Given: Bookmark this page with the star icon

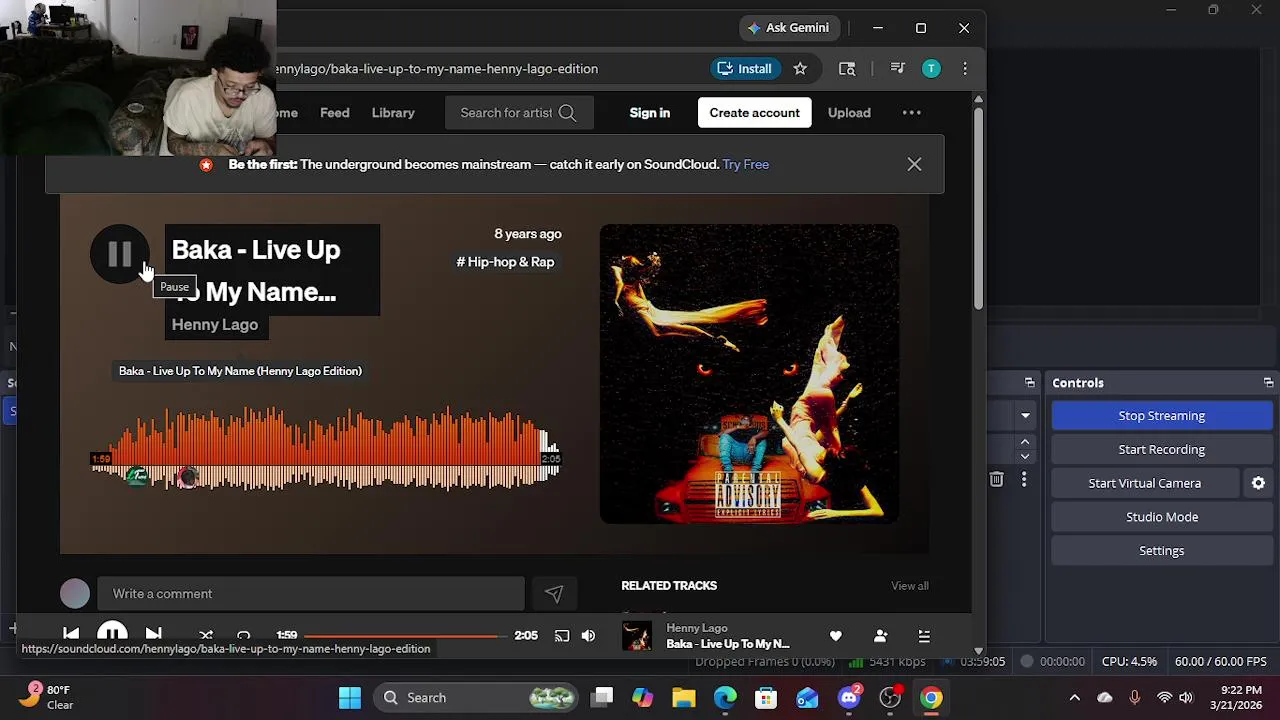Looking at the screenshot, I should coord(800,69).
